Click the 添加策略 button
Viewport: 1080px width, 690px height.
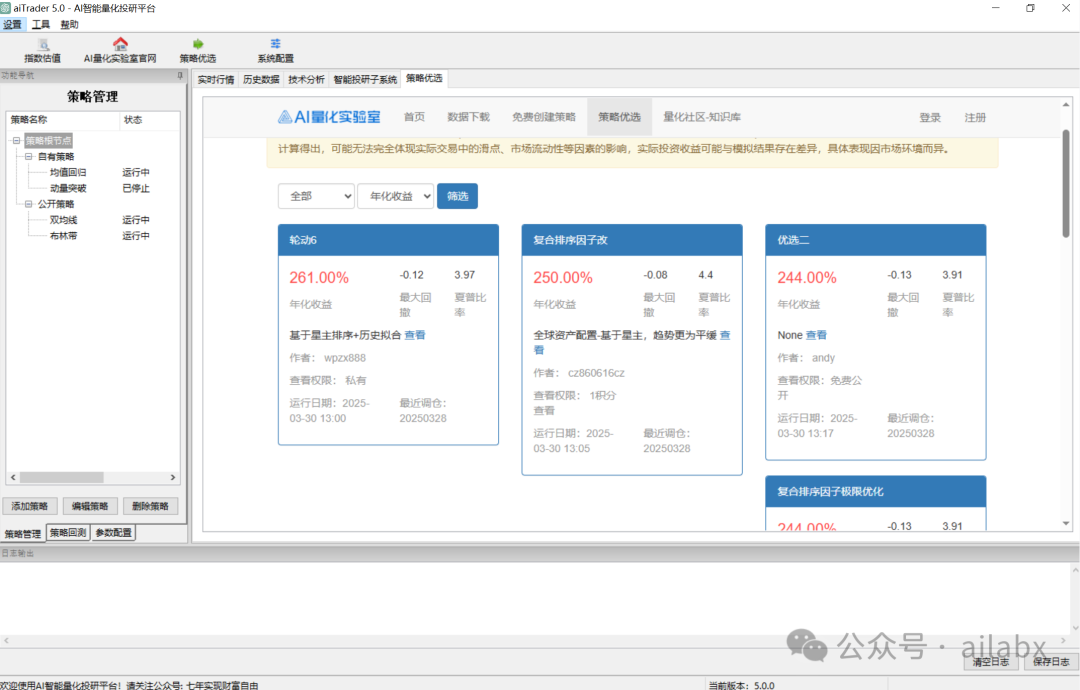pos(30,505)
